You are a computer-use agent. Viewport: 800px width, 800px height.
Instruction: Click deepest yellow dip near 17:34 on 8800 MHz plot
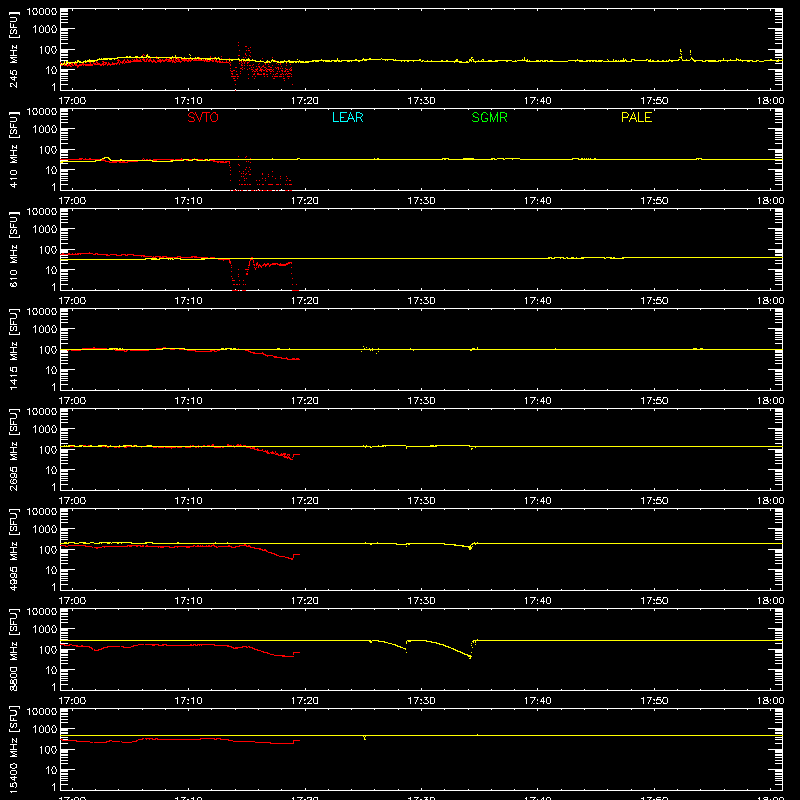[470, 657]
